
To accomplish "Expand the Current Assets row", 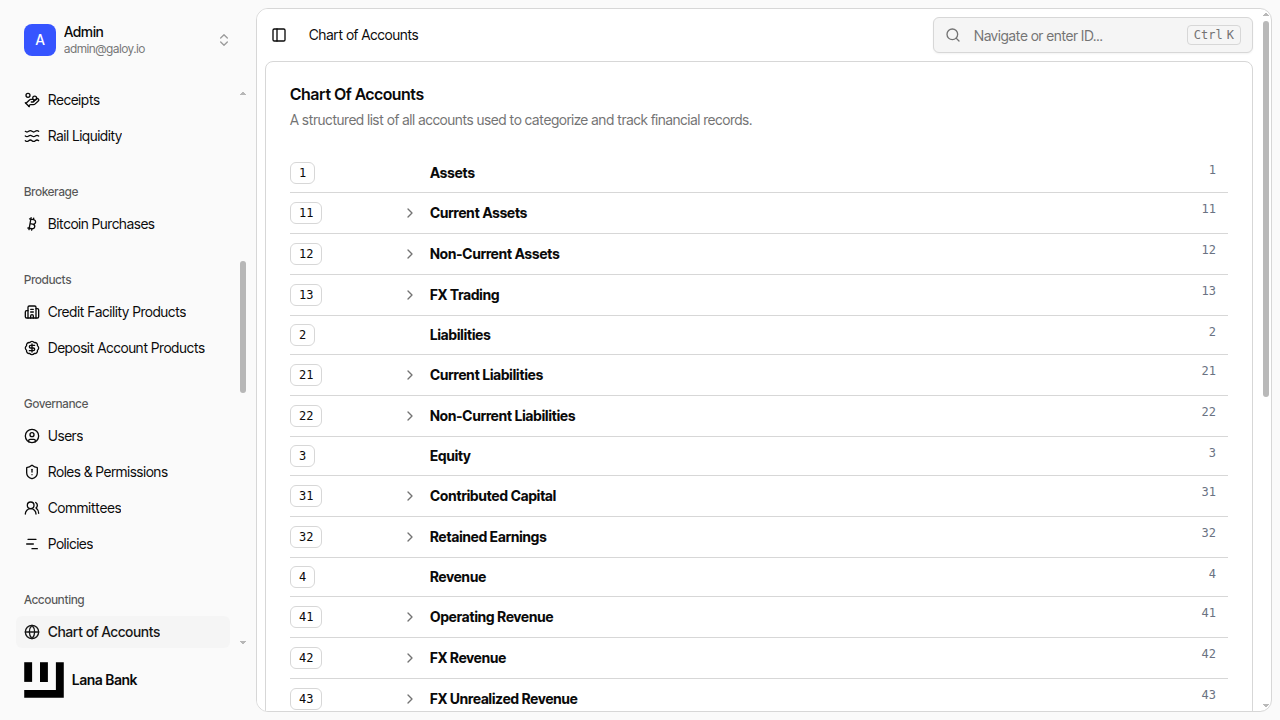I will point(410,213).
